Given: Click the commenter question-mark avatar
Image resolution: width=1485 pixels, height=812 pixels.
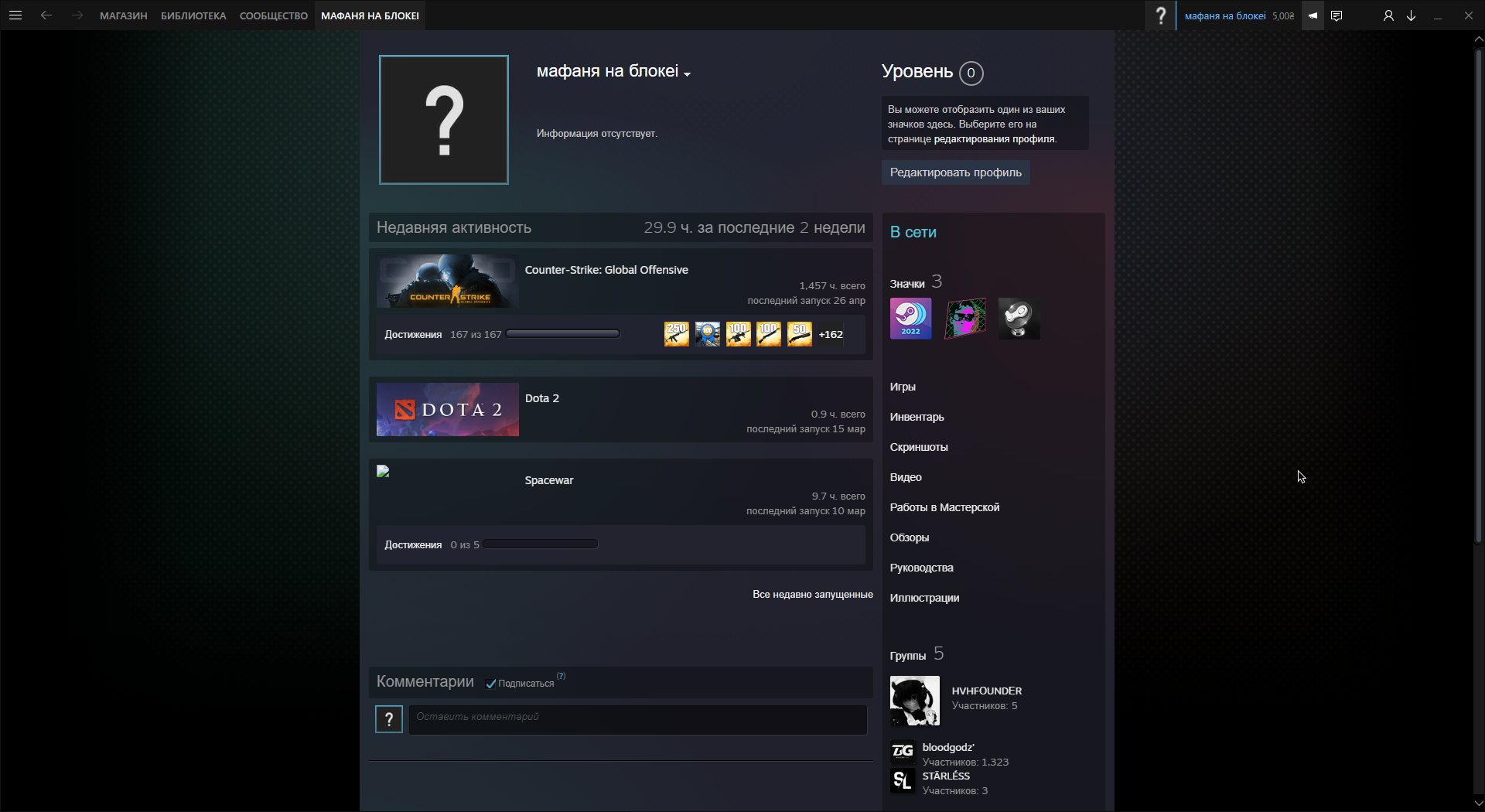Looking at the screenshot, I should 389,719.
